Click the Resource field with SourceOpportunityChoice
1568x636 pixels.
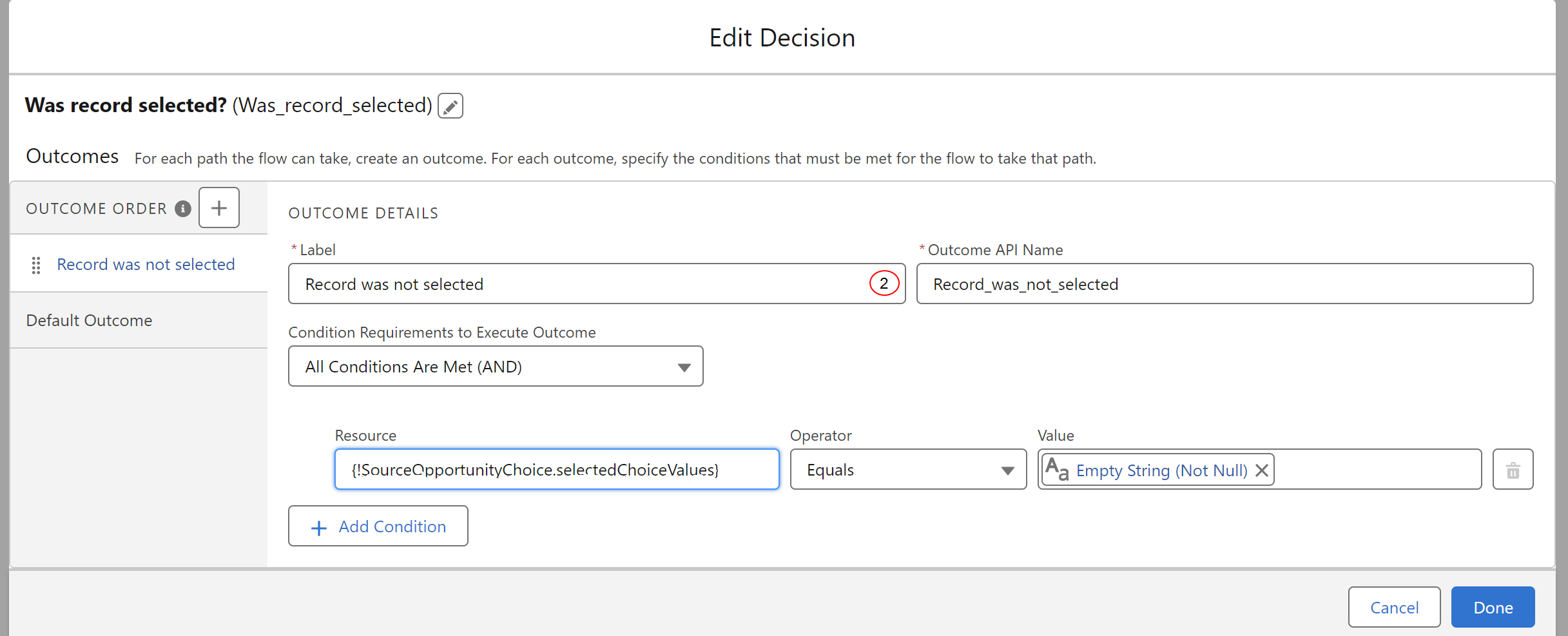(x=557, y=470)
